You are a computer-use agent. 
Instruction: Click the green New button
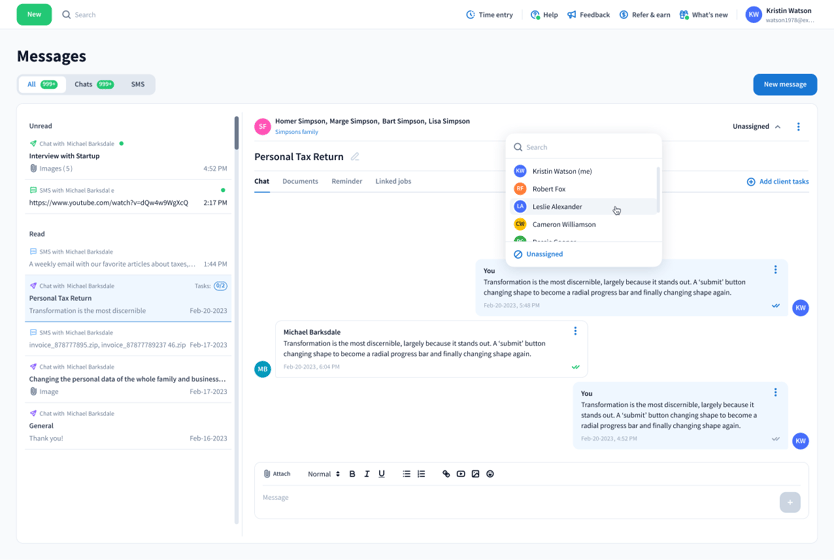(x=34, y=14)
